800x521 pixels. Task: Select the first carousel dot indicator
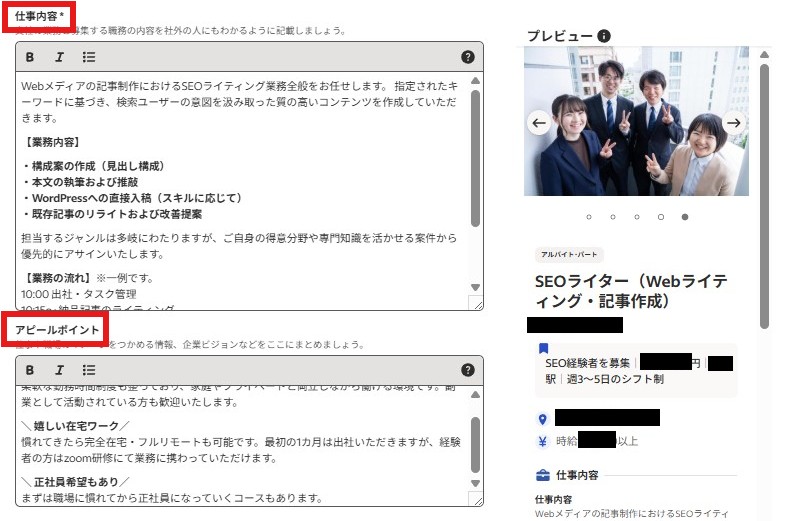pyautogui.click(x=588, y=216)
